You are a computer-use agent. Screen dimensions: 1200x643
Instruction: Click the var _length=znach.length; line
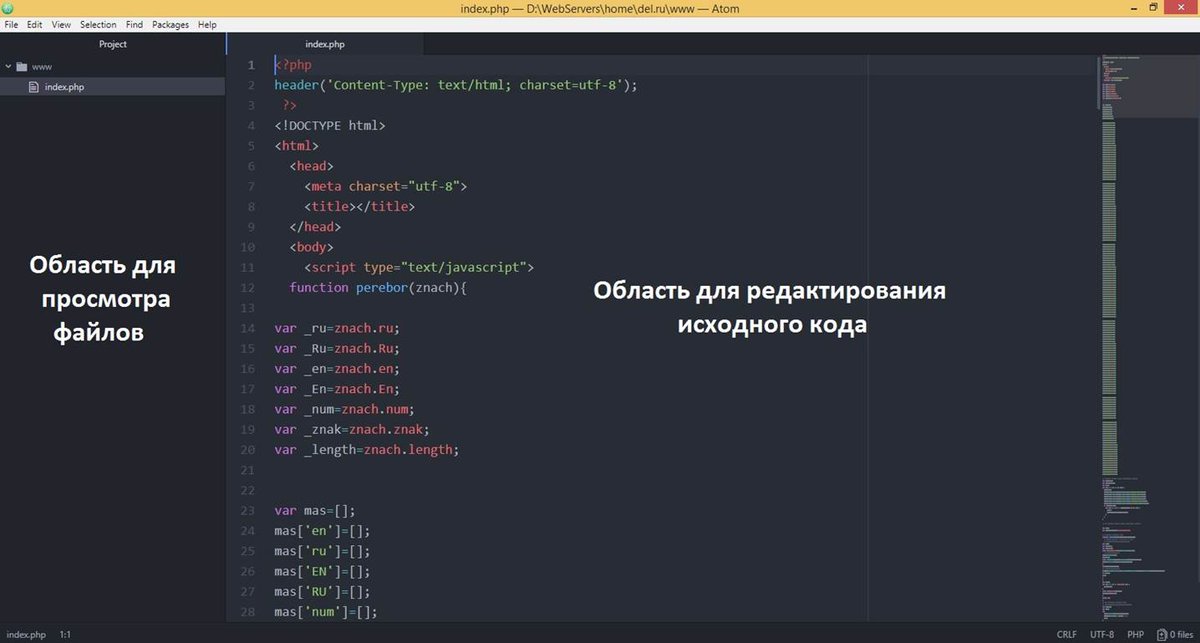367,450
